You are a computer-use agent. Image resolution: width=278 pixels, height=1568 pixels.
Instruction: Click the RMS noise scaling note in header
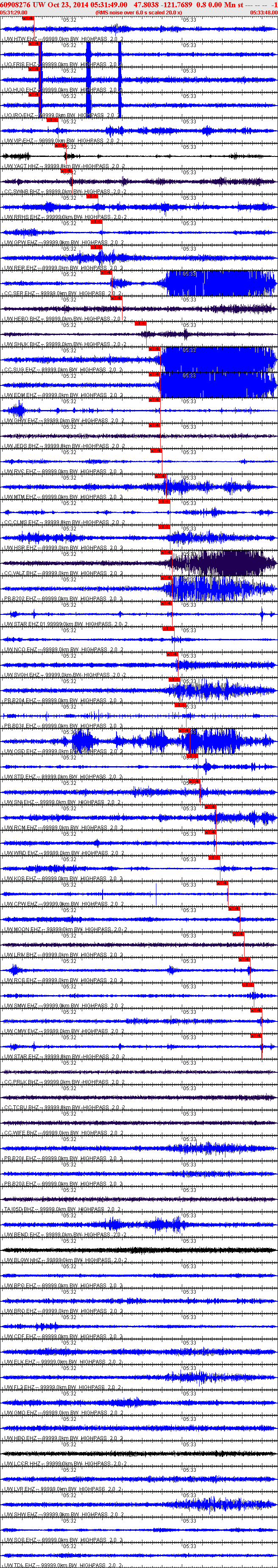(x=139, y=12)
